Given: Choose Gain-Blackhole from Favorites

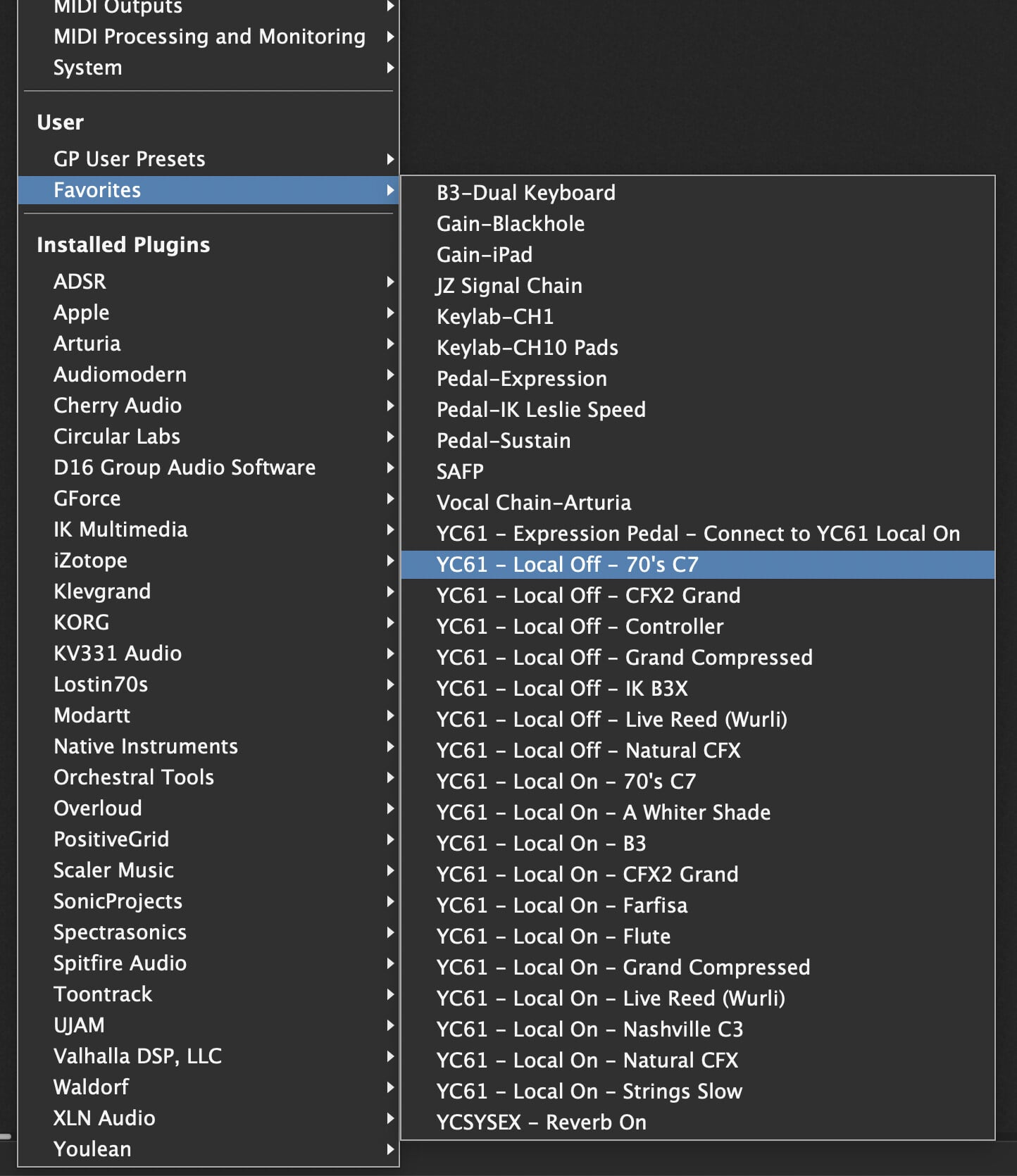Looking at the screenshot, I should [x=510, y=223].
